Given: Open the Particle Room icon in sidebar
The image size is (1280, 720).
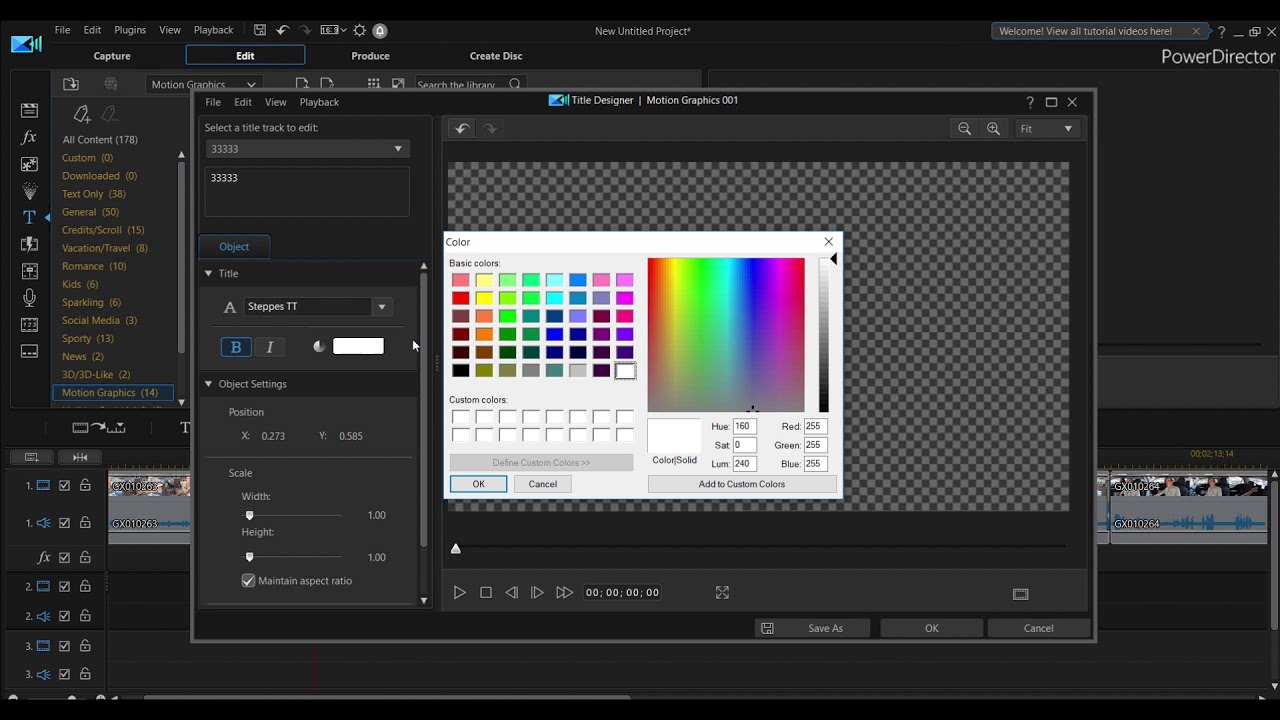Looking at the screenshot, I should 29,191.
